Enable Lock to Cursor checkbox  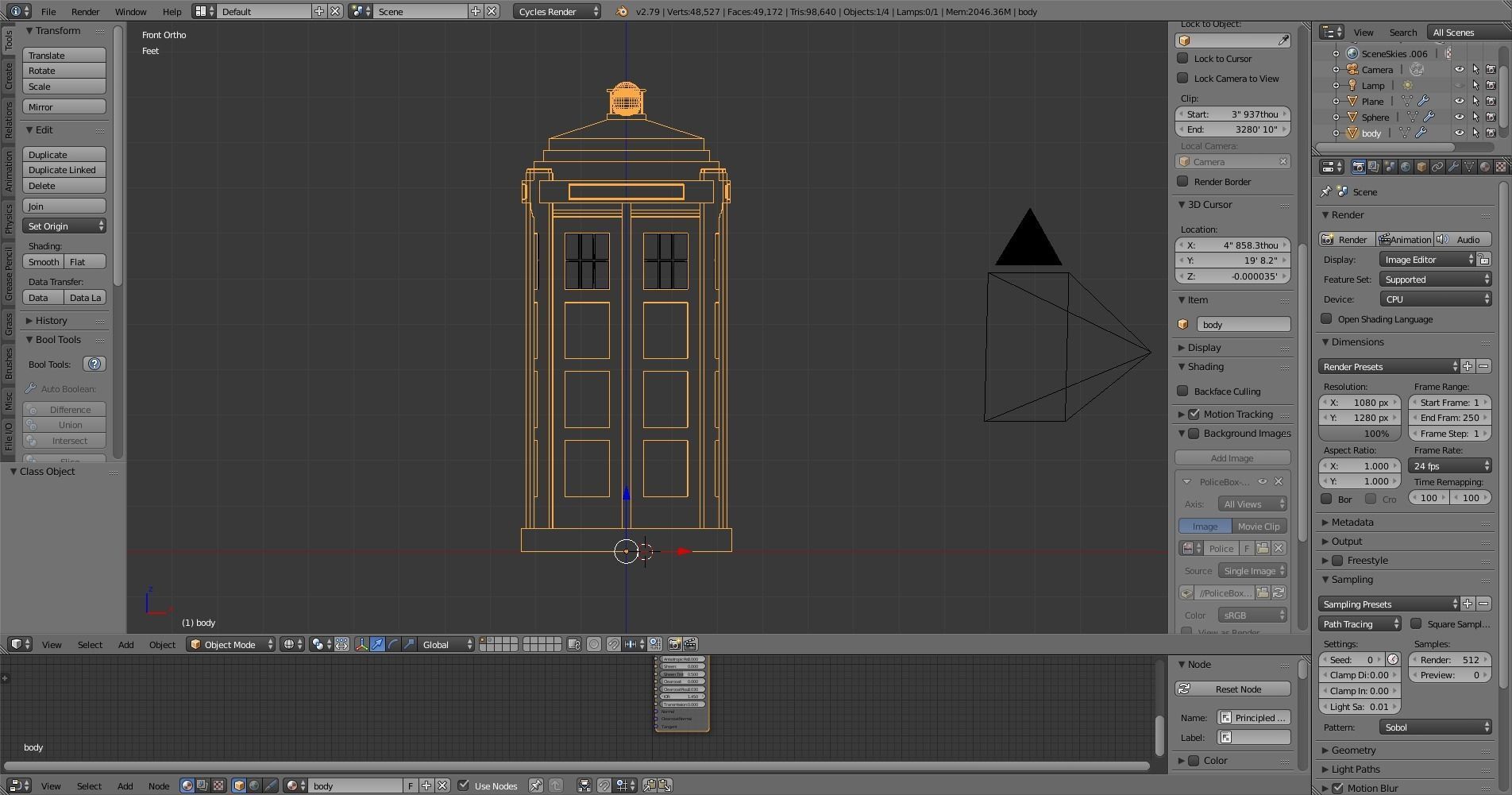(x=1182, y=58)
